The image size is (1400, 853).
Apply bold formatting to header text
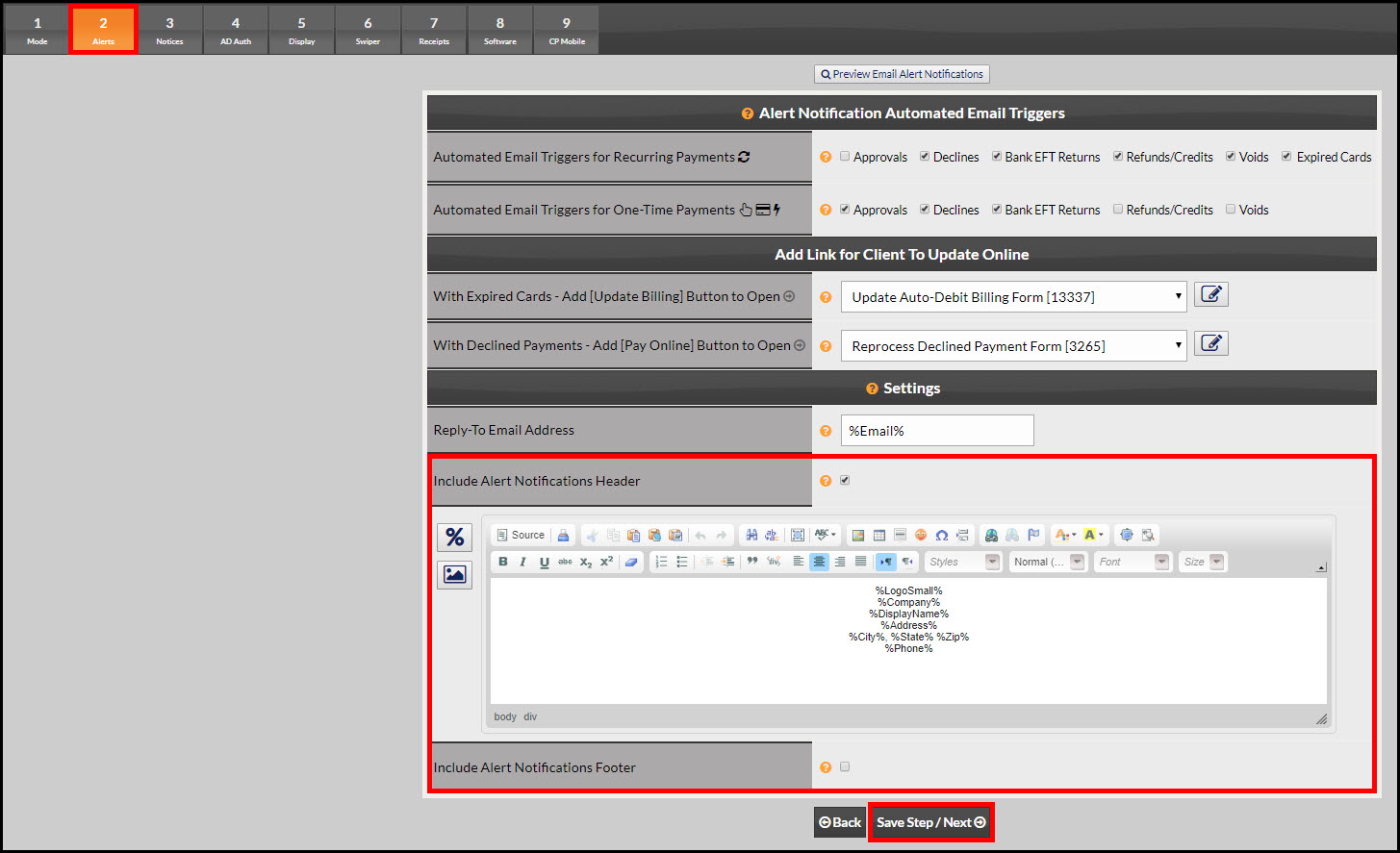pos(502,562)
